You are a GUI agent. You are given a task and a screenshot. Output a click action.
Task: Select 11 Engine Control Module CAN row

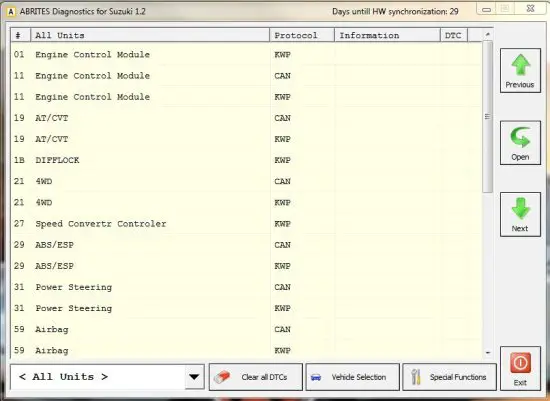pos(246,76)
